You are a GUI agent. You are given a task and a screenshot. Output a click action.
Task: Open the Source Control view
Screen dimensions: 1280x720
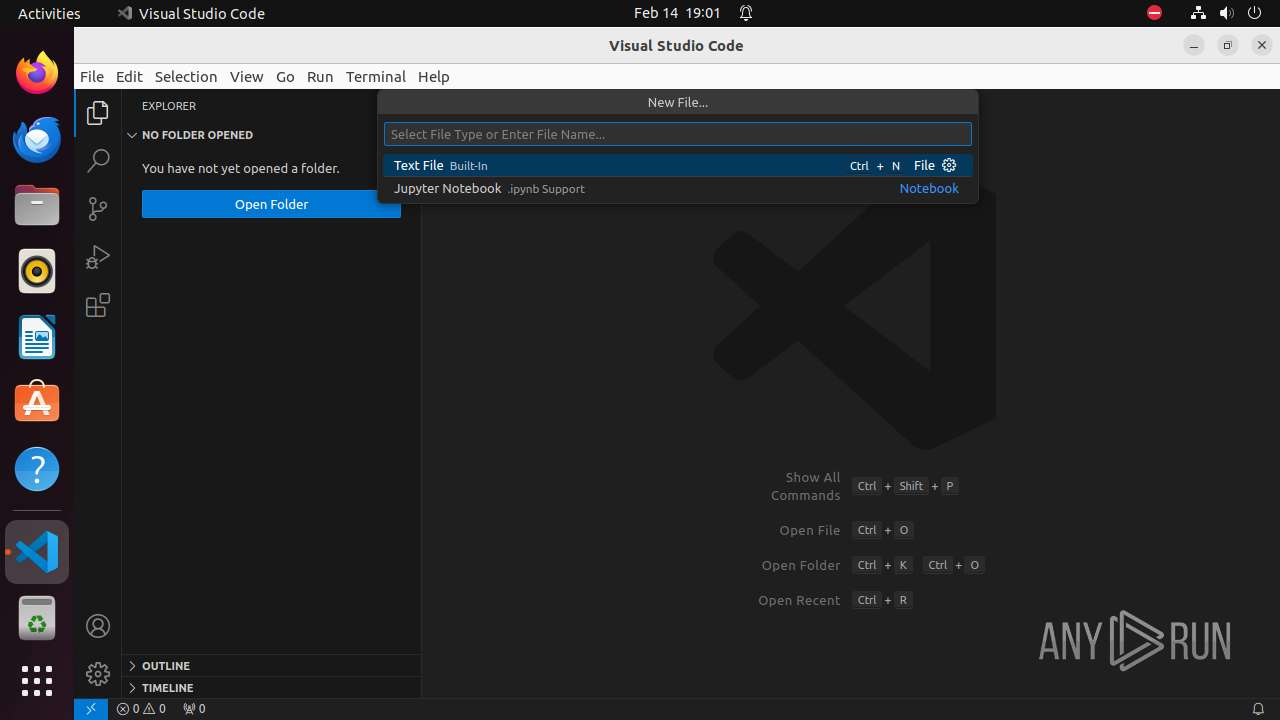pyautogui.click(x=98, y=208)
